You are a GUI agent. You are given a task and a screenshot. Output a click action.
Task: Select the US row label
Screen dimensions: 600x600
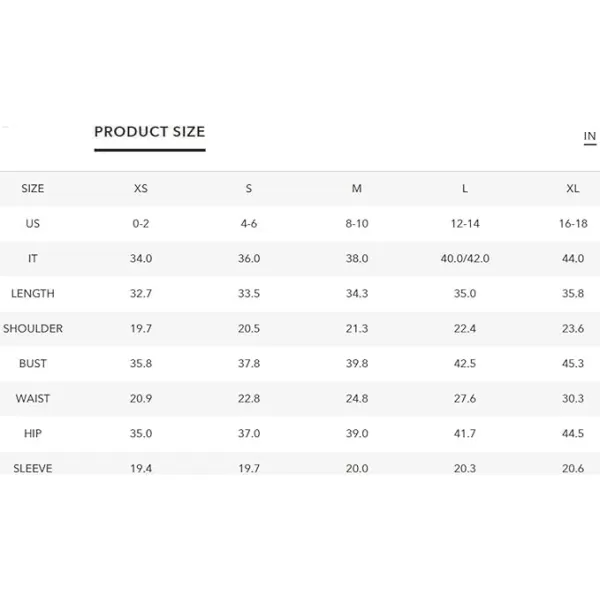pyautogui.click(x=33, y=223)
